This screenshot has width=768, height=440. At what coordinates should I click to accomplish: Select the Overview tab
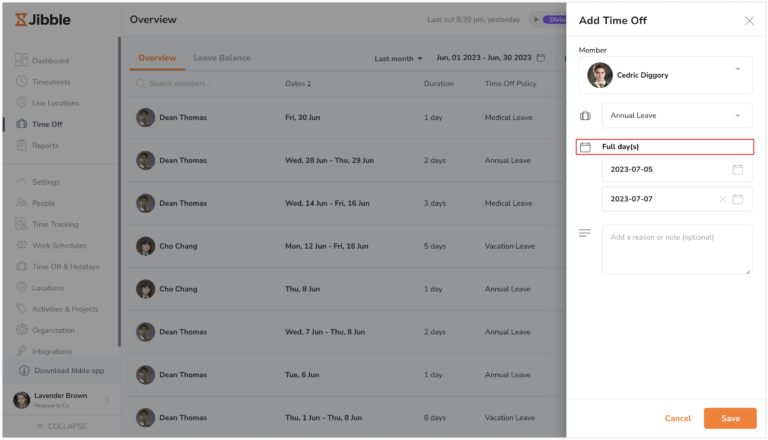(x=157, y=58)
